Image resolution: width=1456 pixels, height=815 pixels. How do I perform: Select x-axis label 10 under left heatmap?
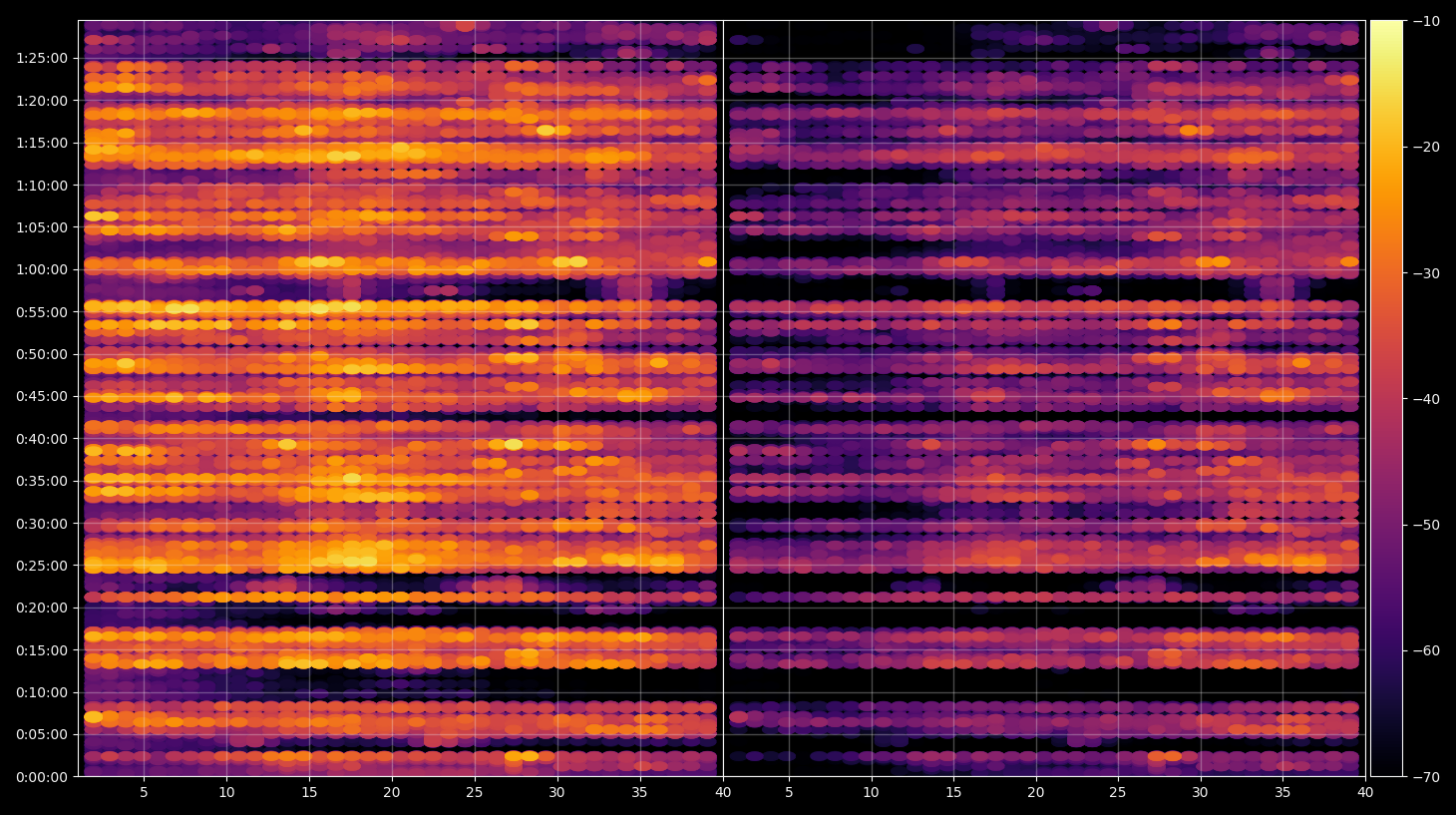(x=226, y=793)
